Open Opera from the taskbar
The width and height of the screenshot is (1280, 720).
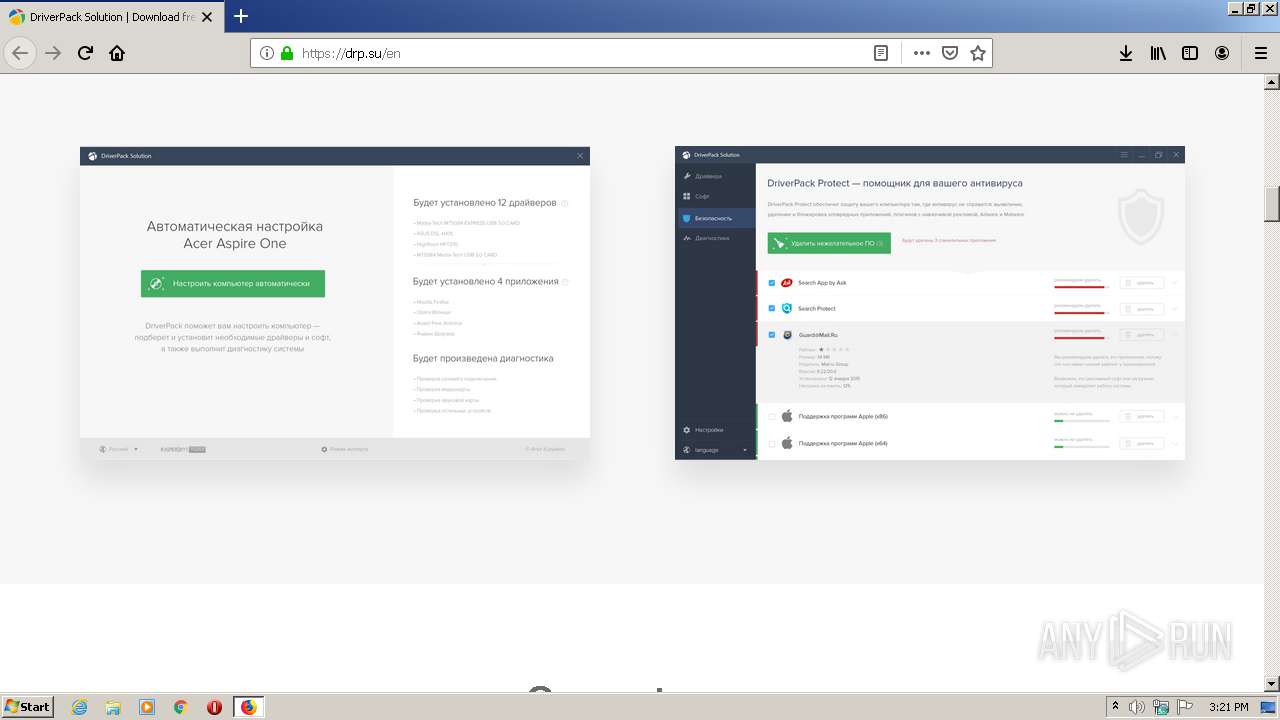(214, 707)
